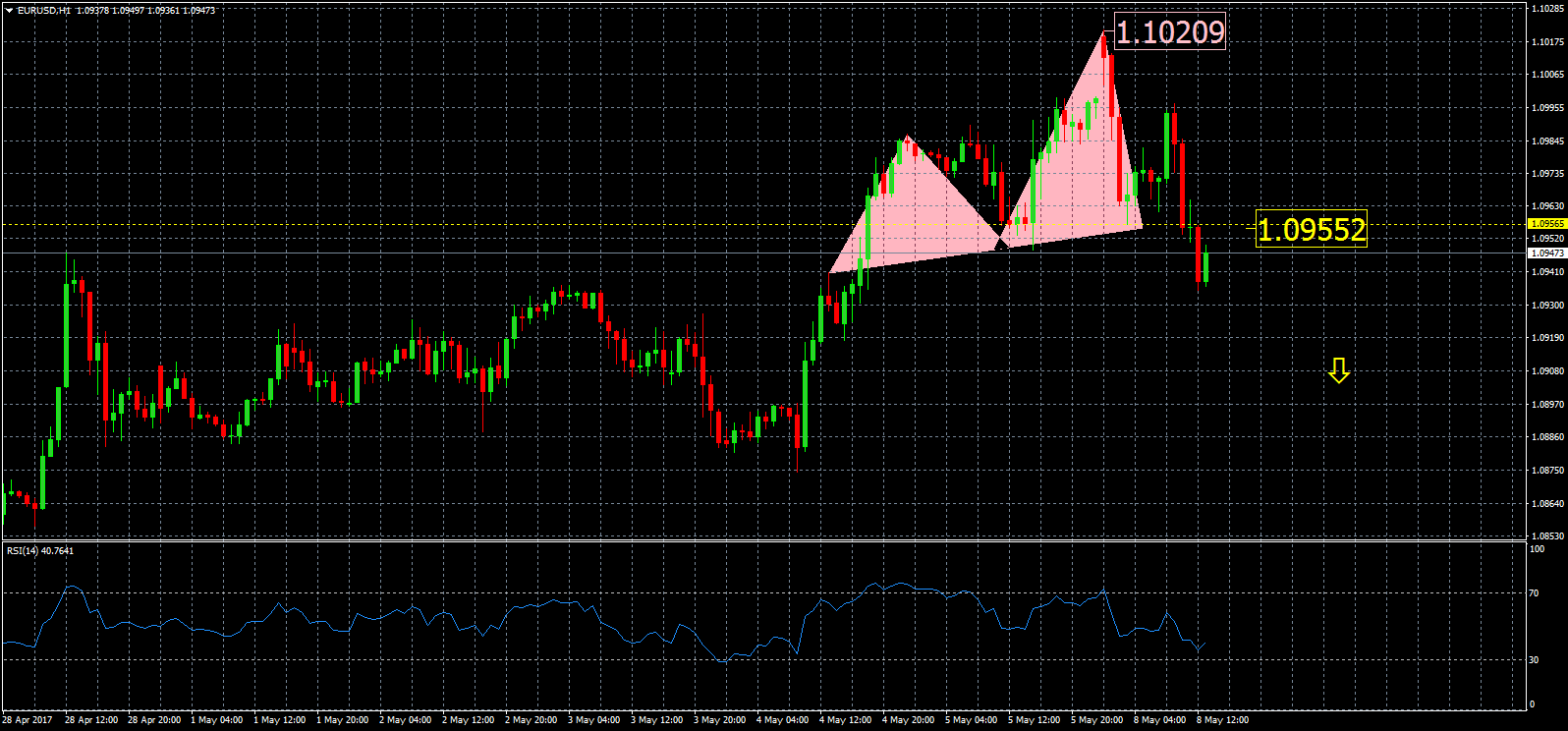Click the EURUSD,H1 chart title text

pyautogui.click(x=43, y=10)
